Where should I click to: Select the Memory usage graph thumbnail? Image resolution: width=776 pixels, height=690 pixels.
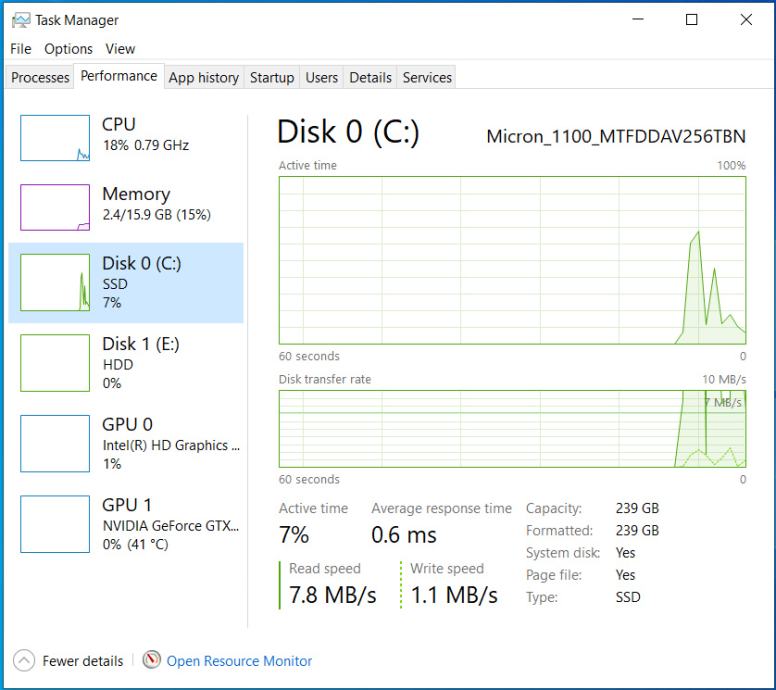coord(55,207)
